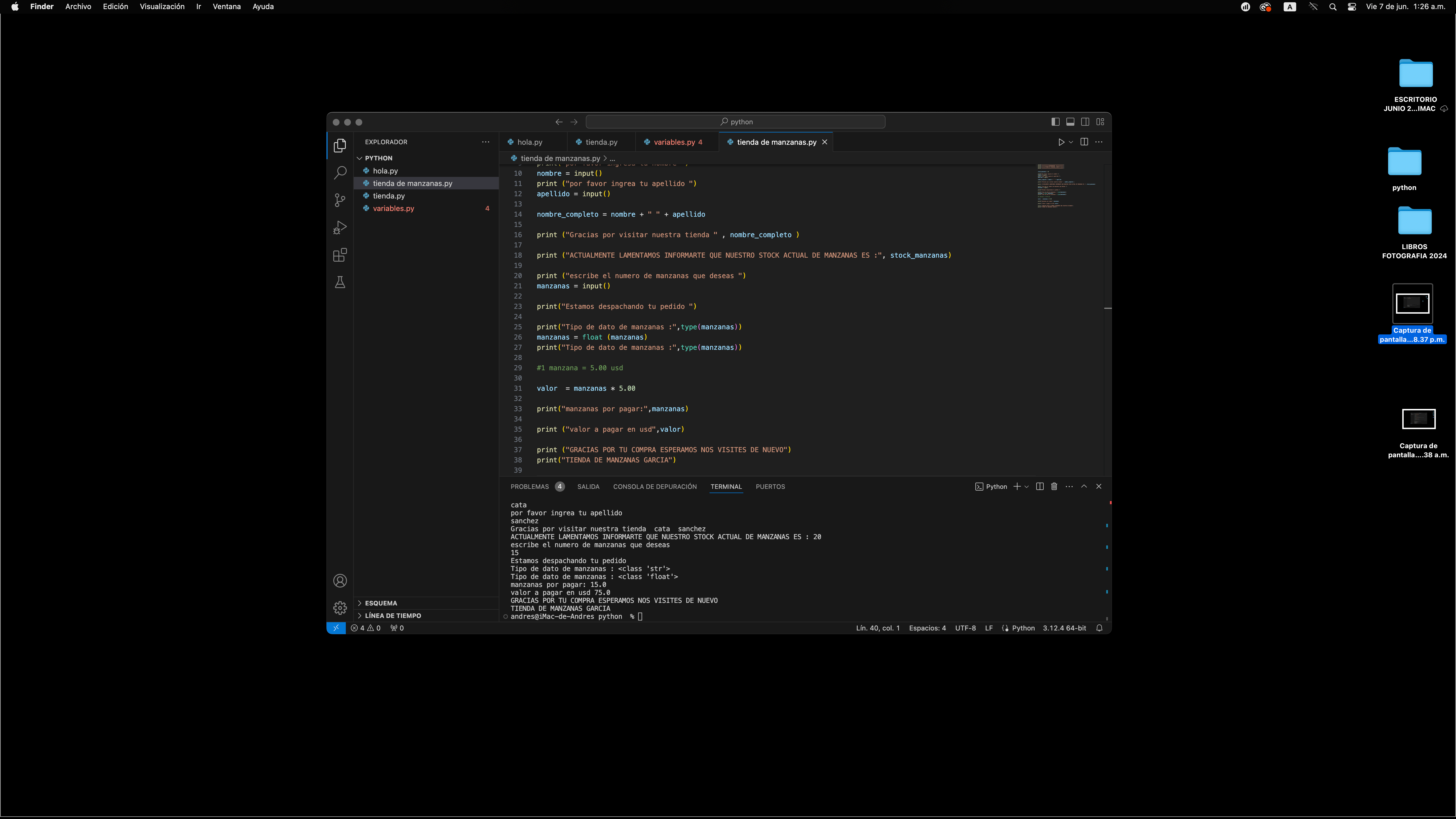
Task: Click the errors and warnings status indicator
Action: pyautogui.click(x=366, y=628)
